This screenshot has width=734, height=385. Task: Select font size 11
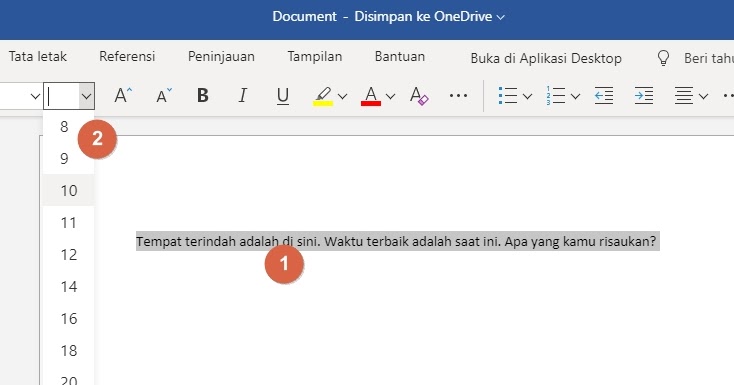click(x=68, y=222)
